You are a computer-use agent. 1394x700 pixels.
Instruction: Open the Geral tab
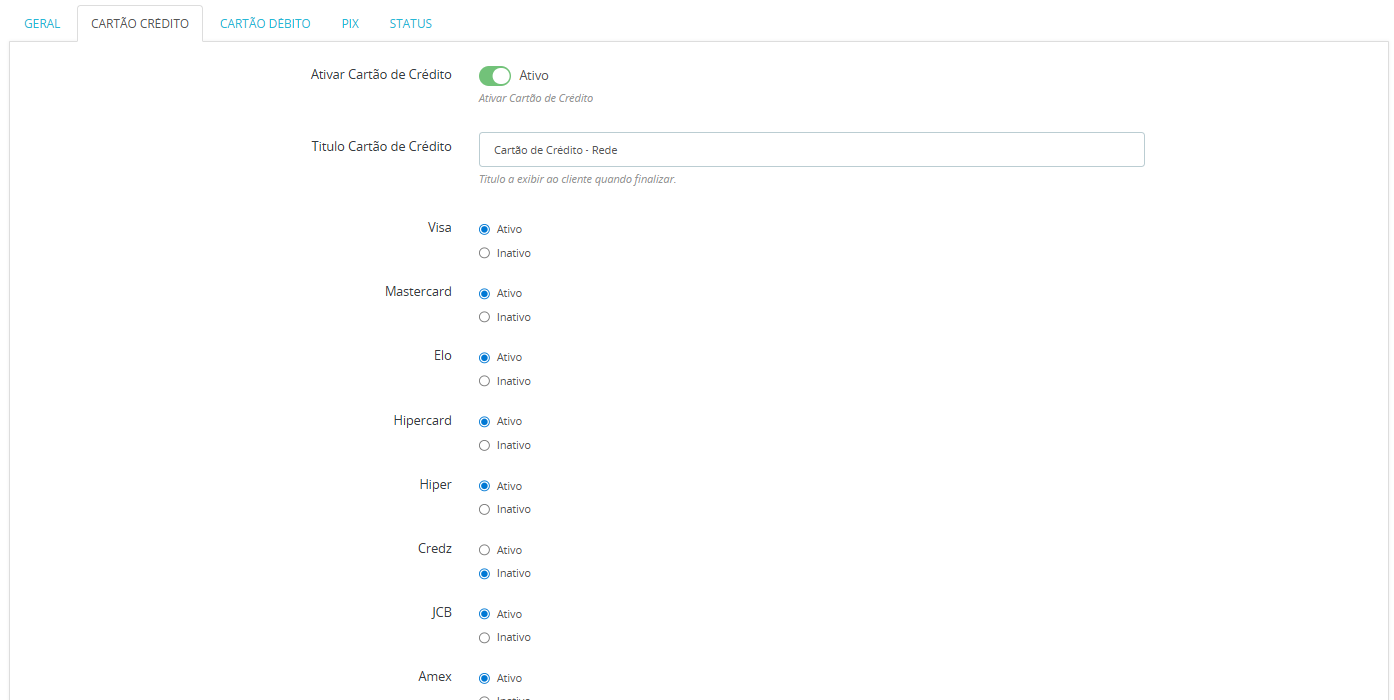(x=42, y=23)
